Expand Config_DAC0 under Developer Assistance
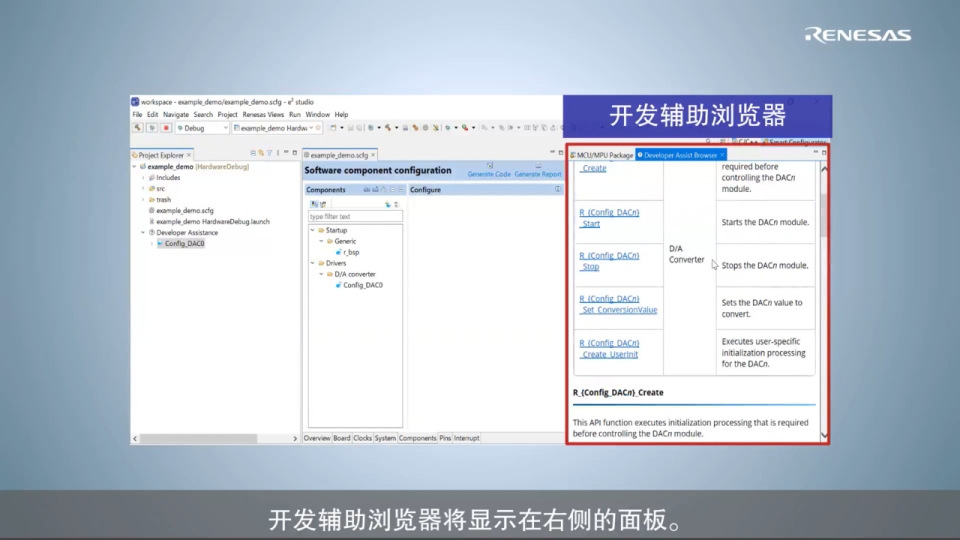 point(152,244)
